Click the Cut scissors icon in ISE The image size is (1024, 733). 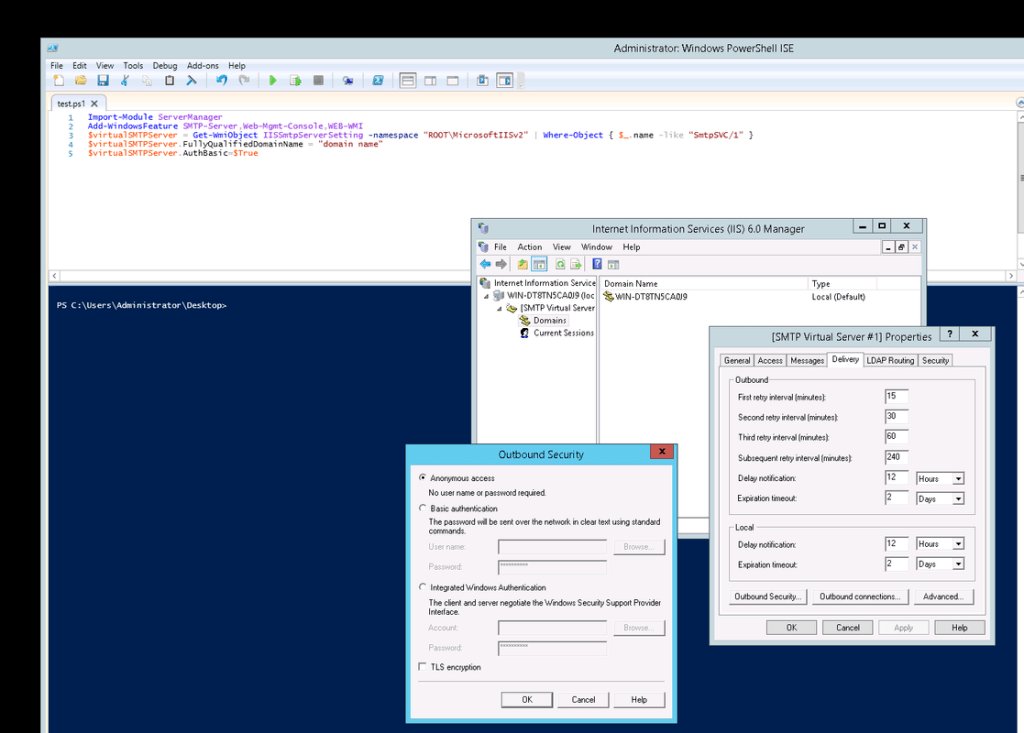pos(125,80)
